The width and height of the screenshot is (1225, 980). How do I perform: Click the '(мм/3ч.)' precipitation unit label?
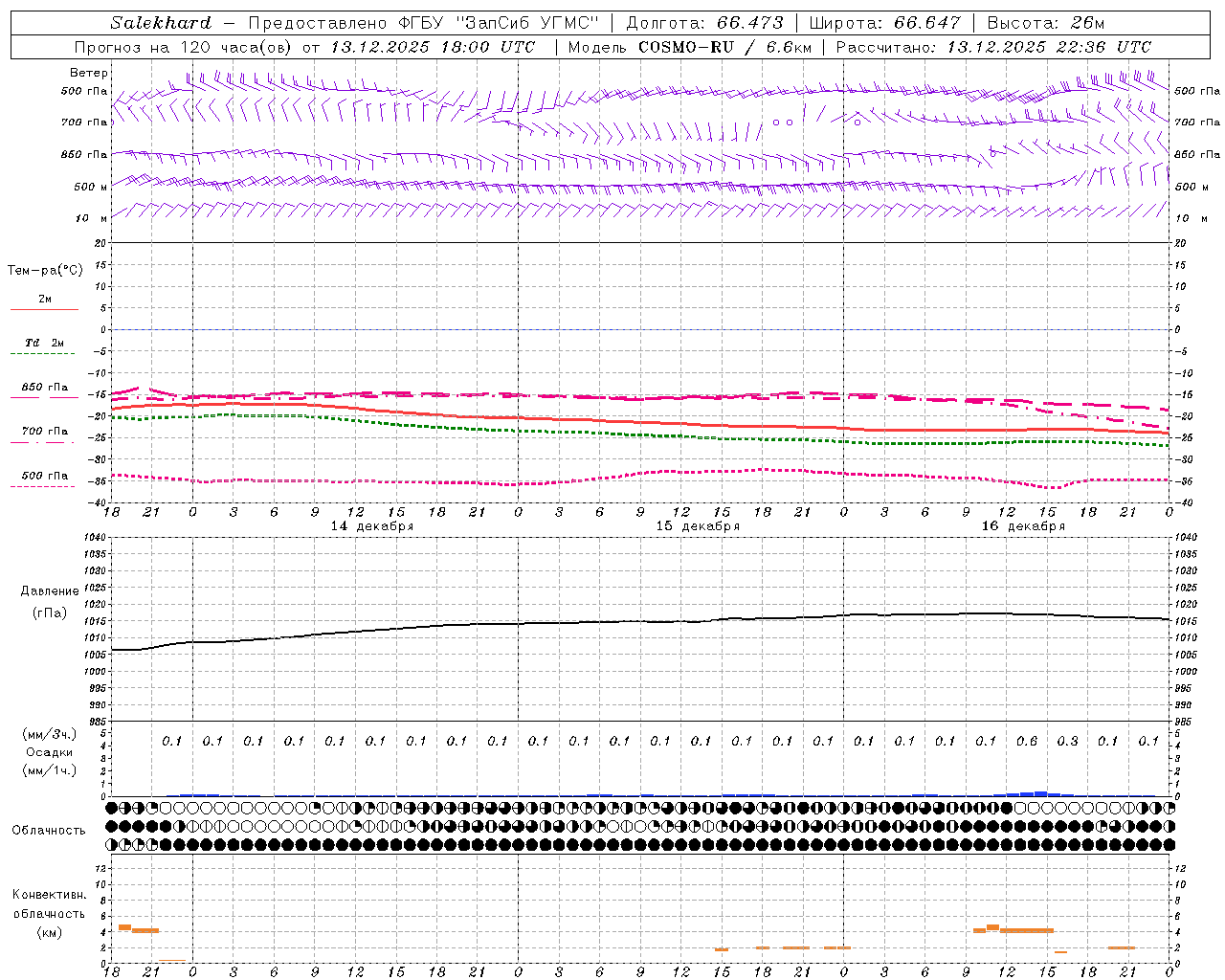[x=50, y=734]
